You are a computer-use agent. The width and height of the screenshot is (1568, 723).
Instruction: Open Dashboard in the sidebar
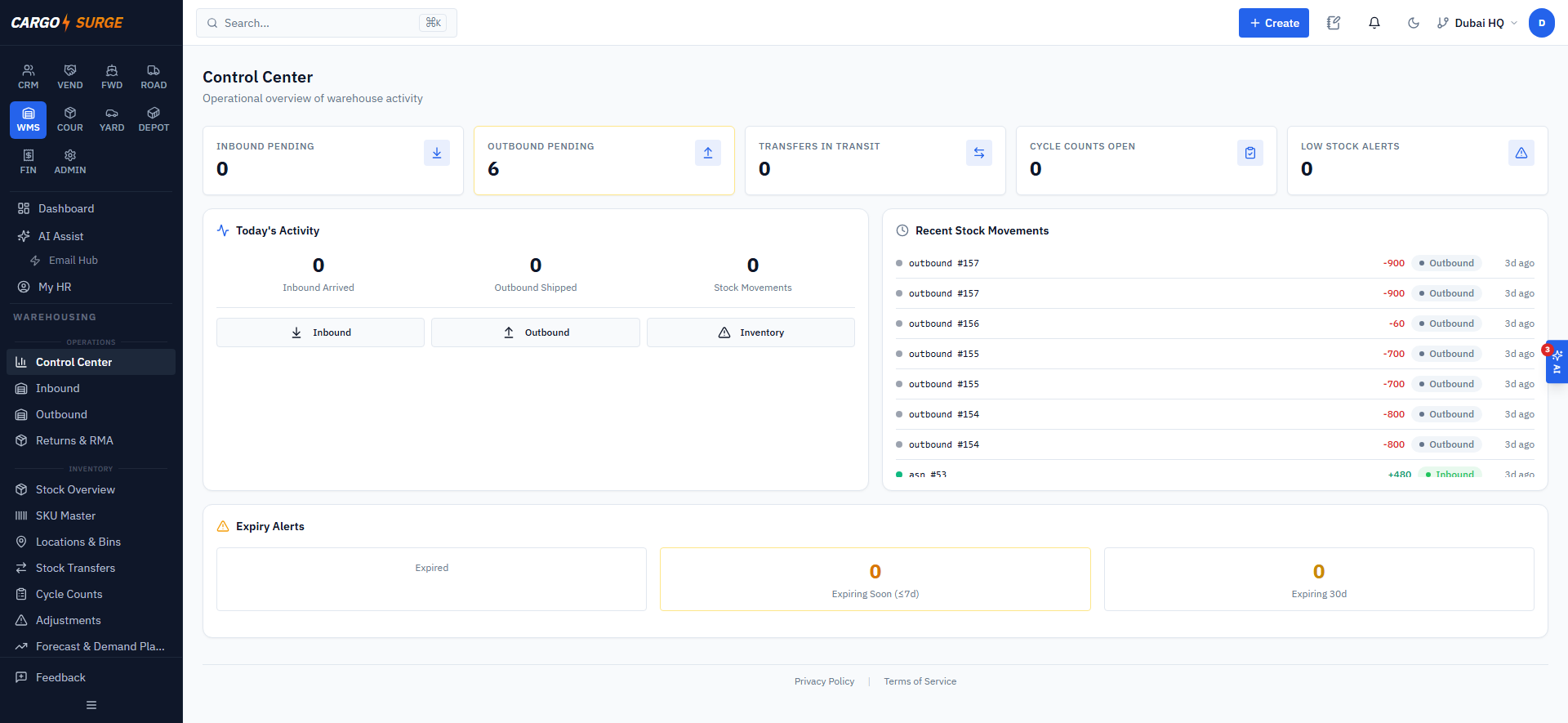[x=91, y=208]
